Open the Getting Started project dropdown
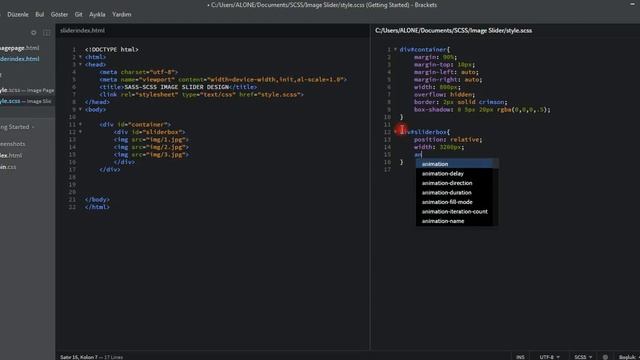Viewport: 640px width, 360px height. [x=17, y=127]
